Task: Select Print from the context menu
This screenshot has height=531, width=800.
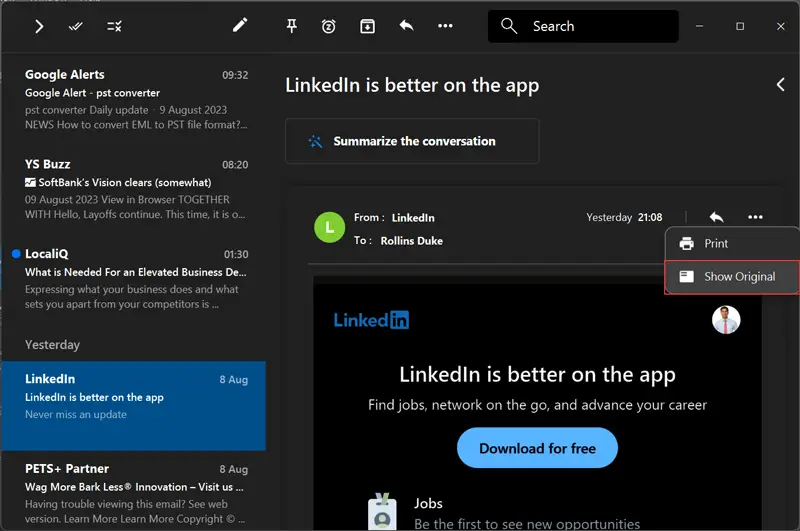Action: [716, 243]
